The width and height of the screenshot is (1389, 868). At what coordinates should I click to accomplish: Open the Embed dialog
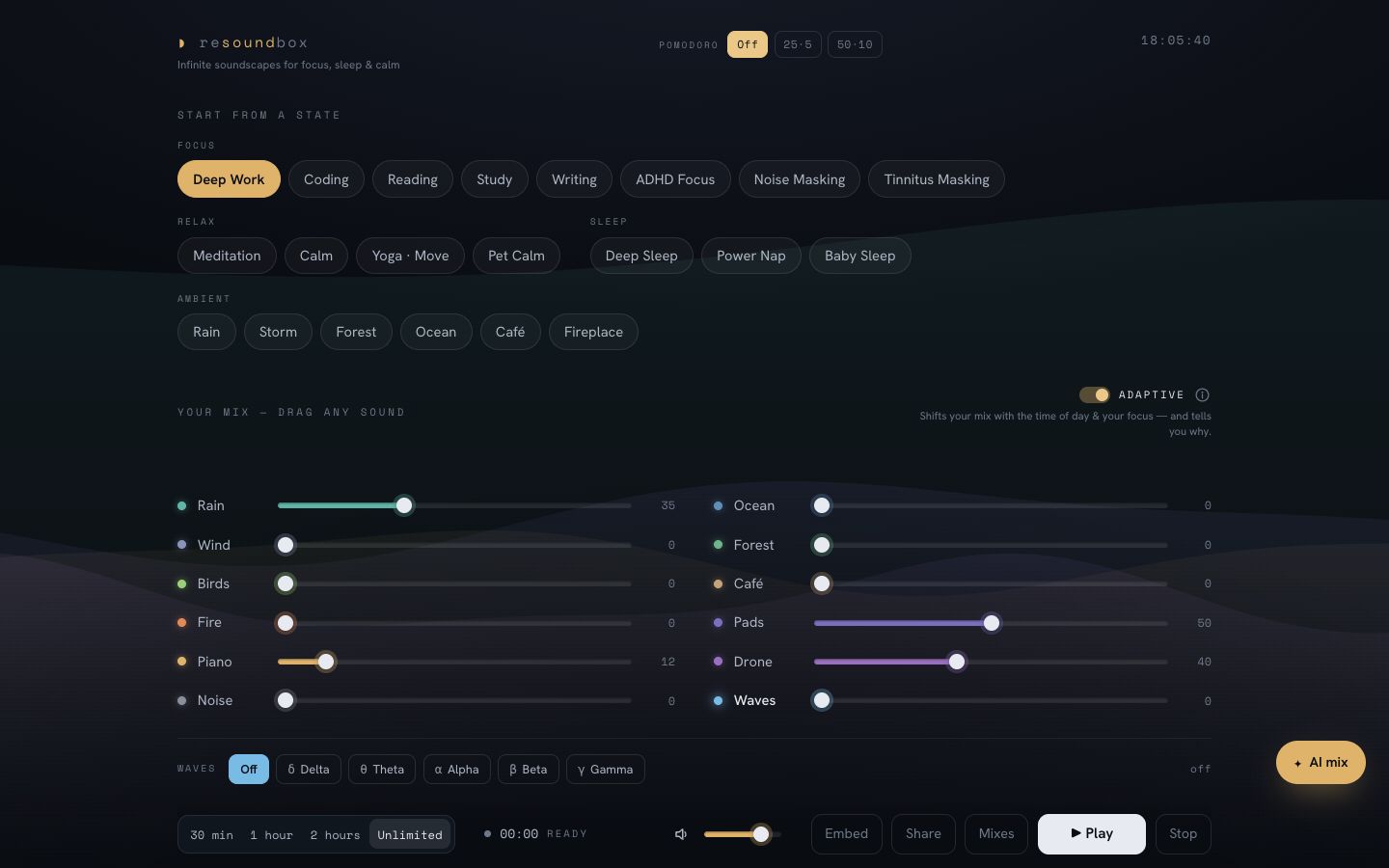(847, 834)
